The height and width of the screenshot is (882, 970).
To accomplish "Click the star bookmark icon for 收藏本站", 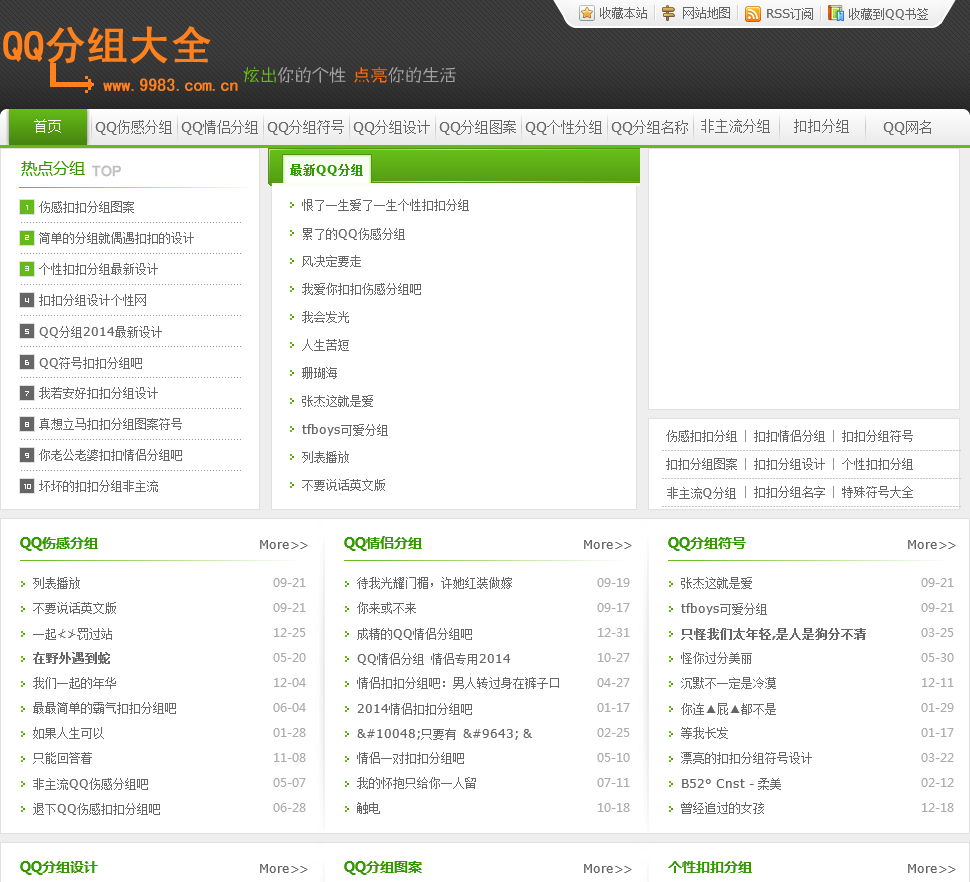I will [x=586, y=13].
